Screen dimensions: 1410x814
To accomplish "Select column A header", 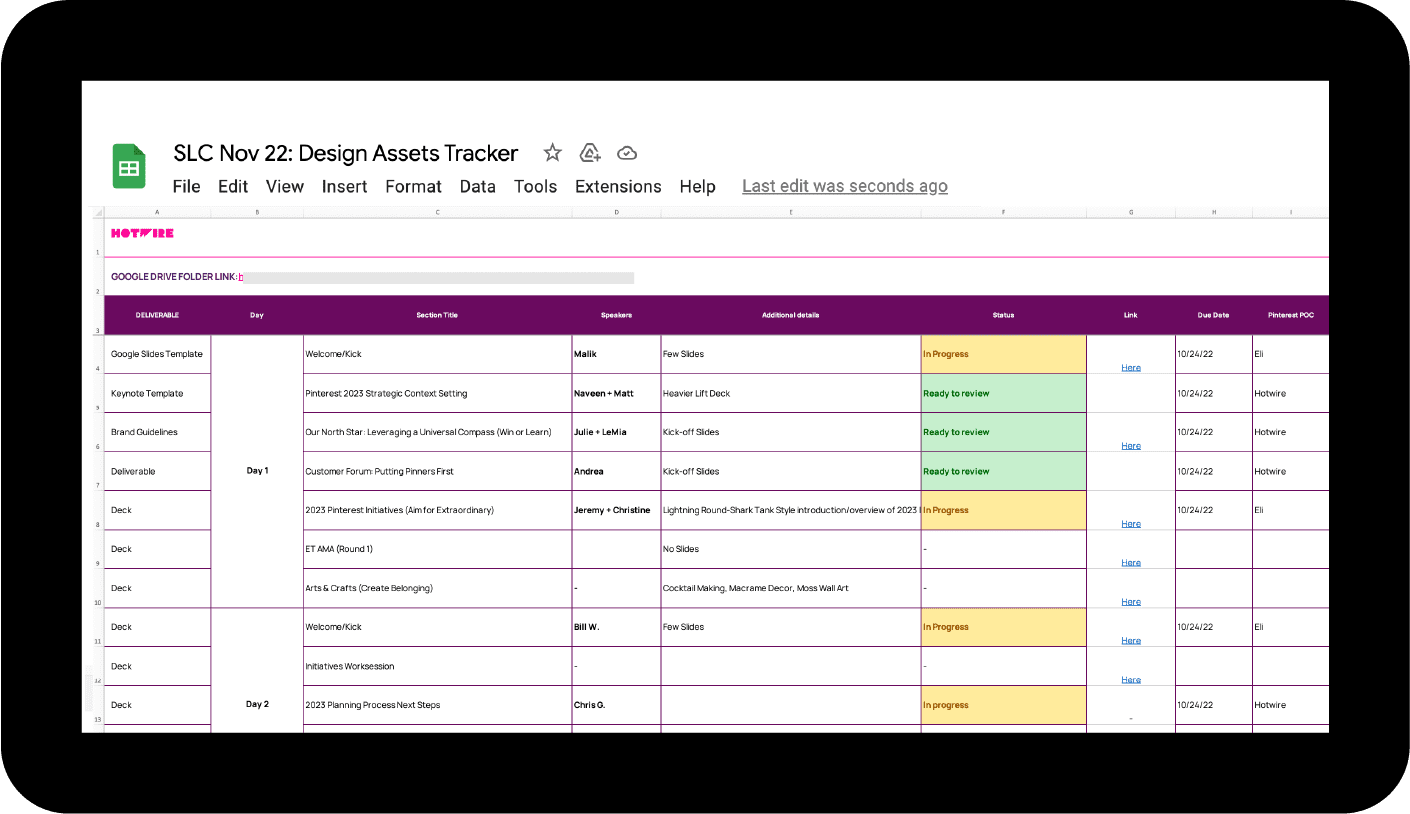I will point(157,212).
